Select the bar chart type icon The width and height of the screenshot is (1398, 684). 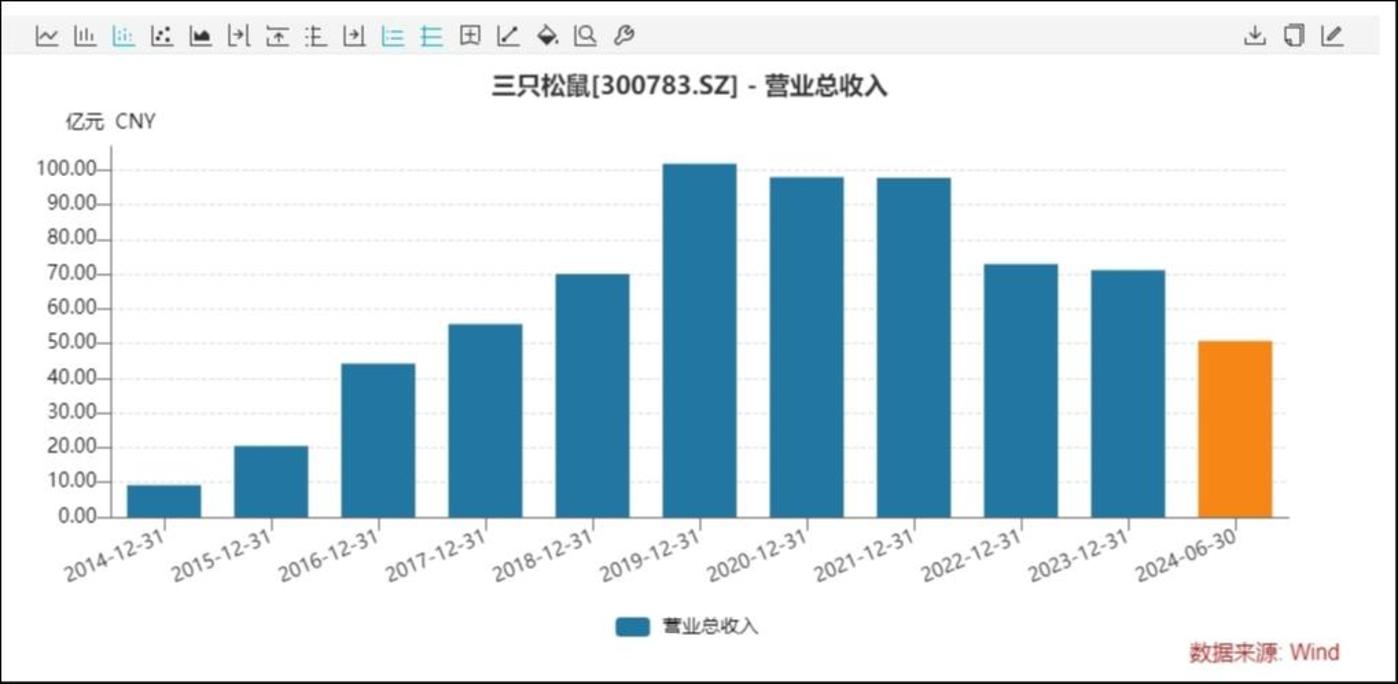86,36
